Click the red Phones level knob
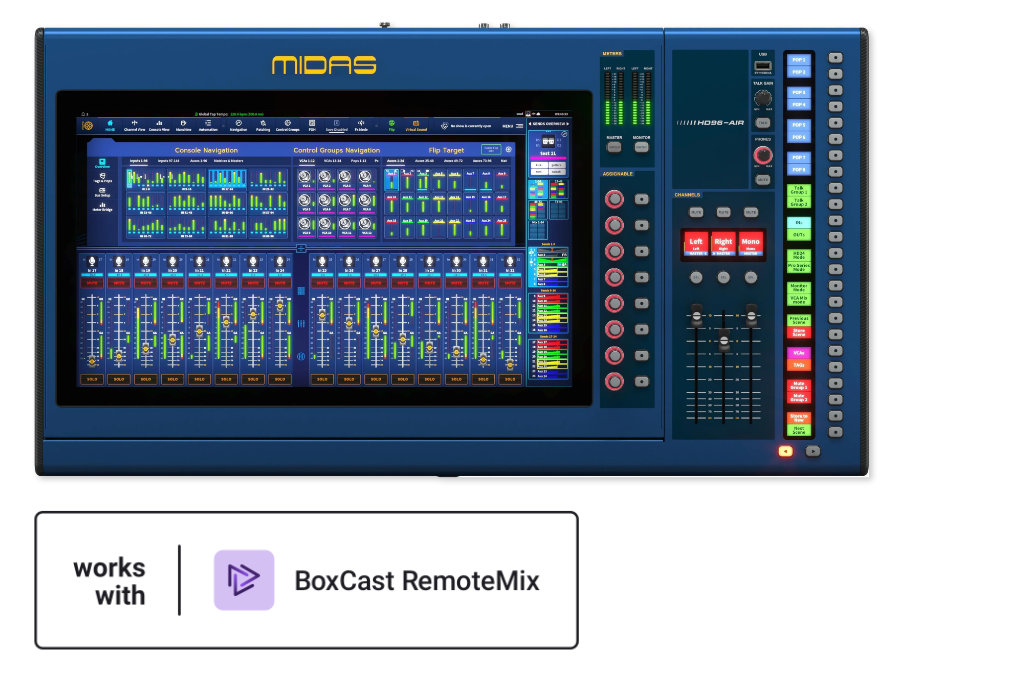Screen dimensions: 1024x675 coord(763,155)
